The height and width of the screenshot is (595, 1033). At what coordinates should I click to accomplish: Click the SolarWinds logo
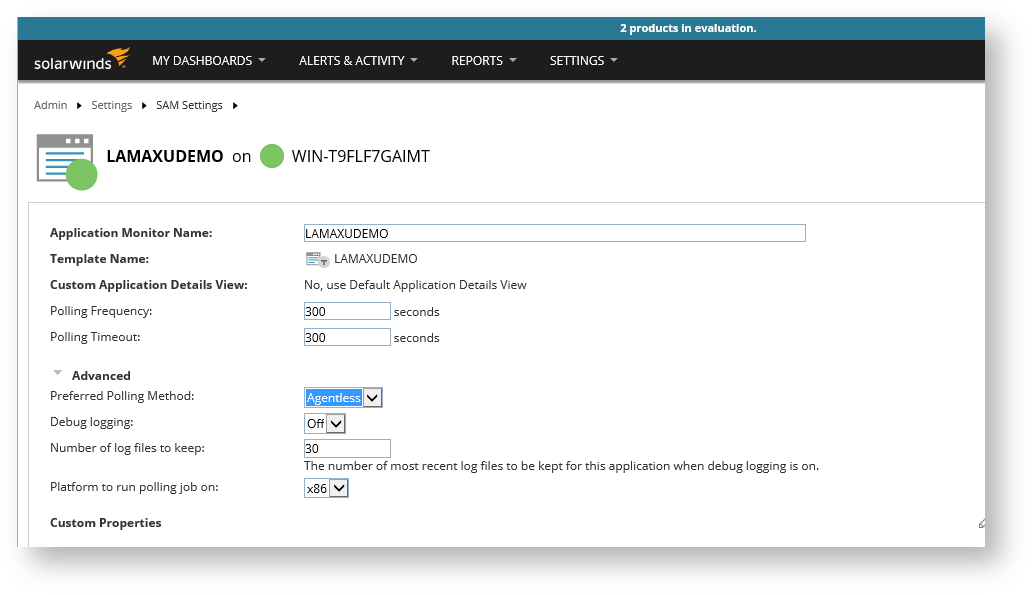[81, 60]
